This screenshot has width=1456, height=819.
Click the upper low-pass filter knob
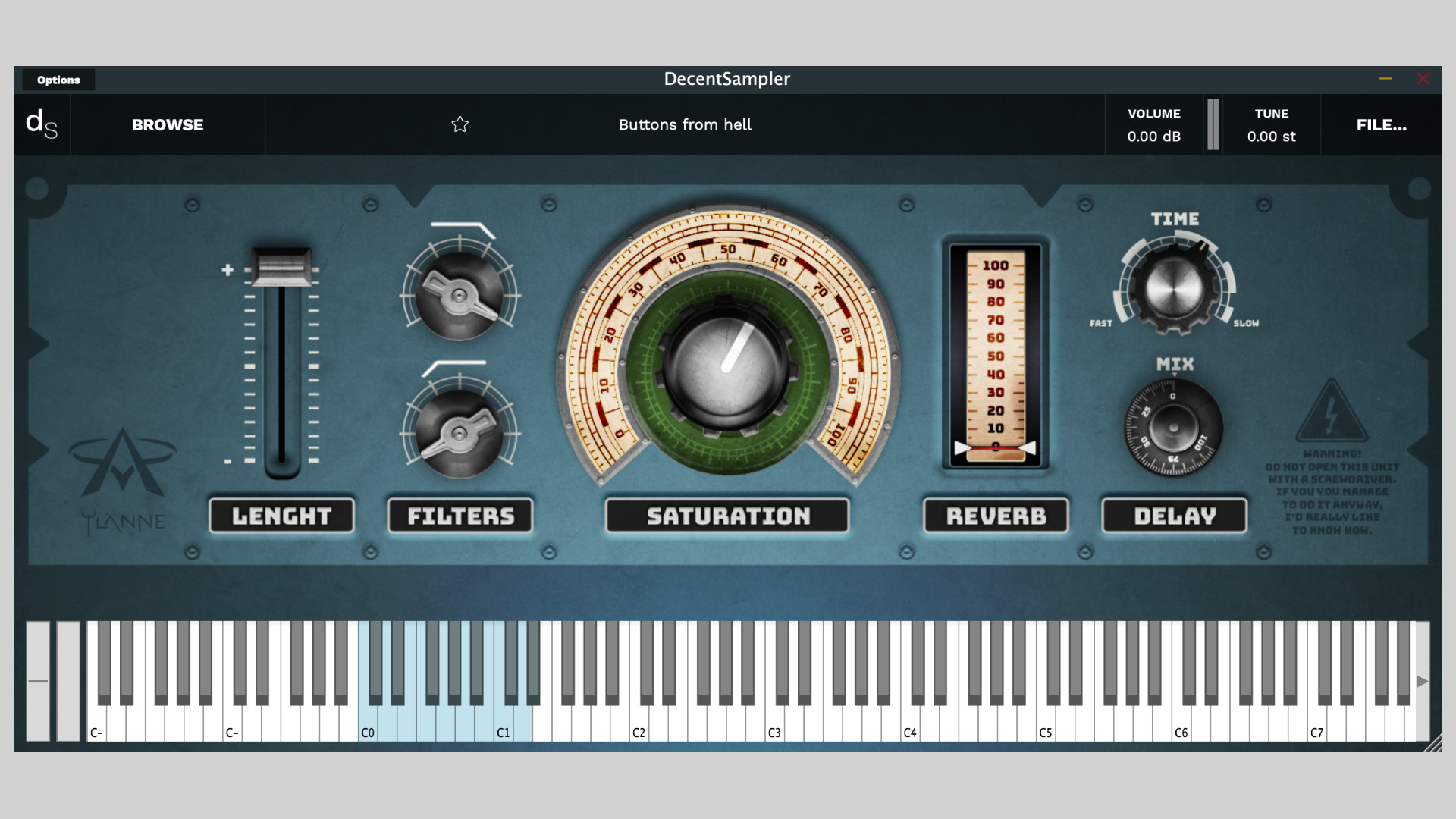pos(460,296)
